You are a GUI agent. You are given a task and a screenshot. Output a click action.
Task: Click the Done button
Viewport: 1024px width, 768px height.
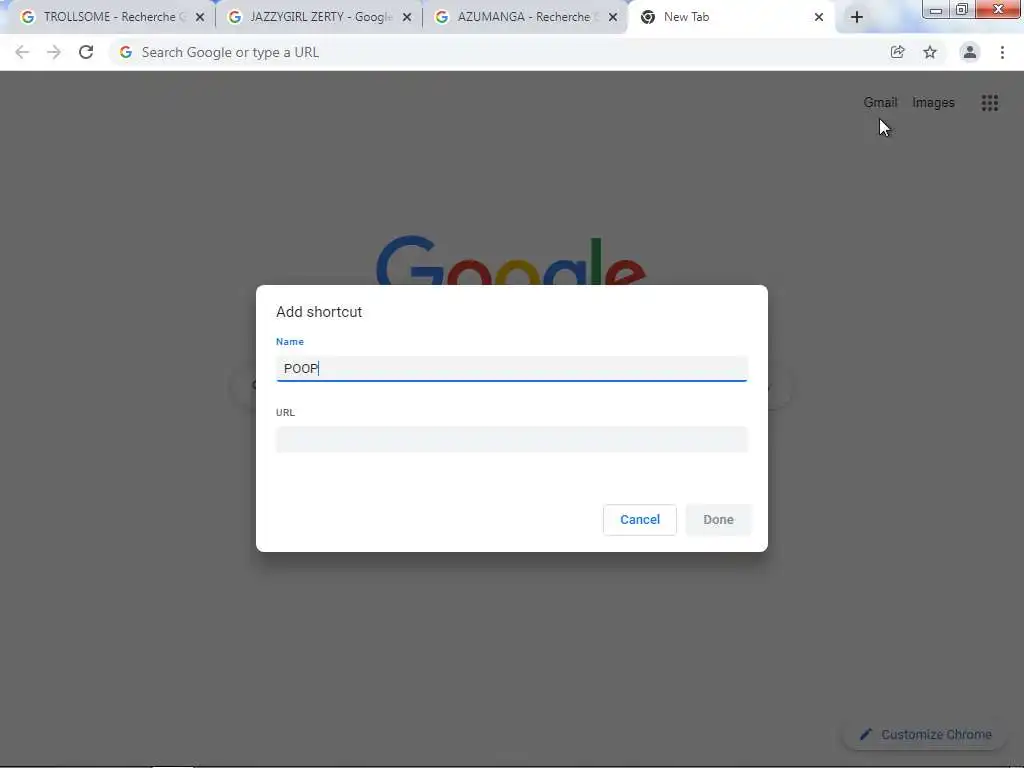point(718,520)
